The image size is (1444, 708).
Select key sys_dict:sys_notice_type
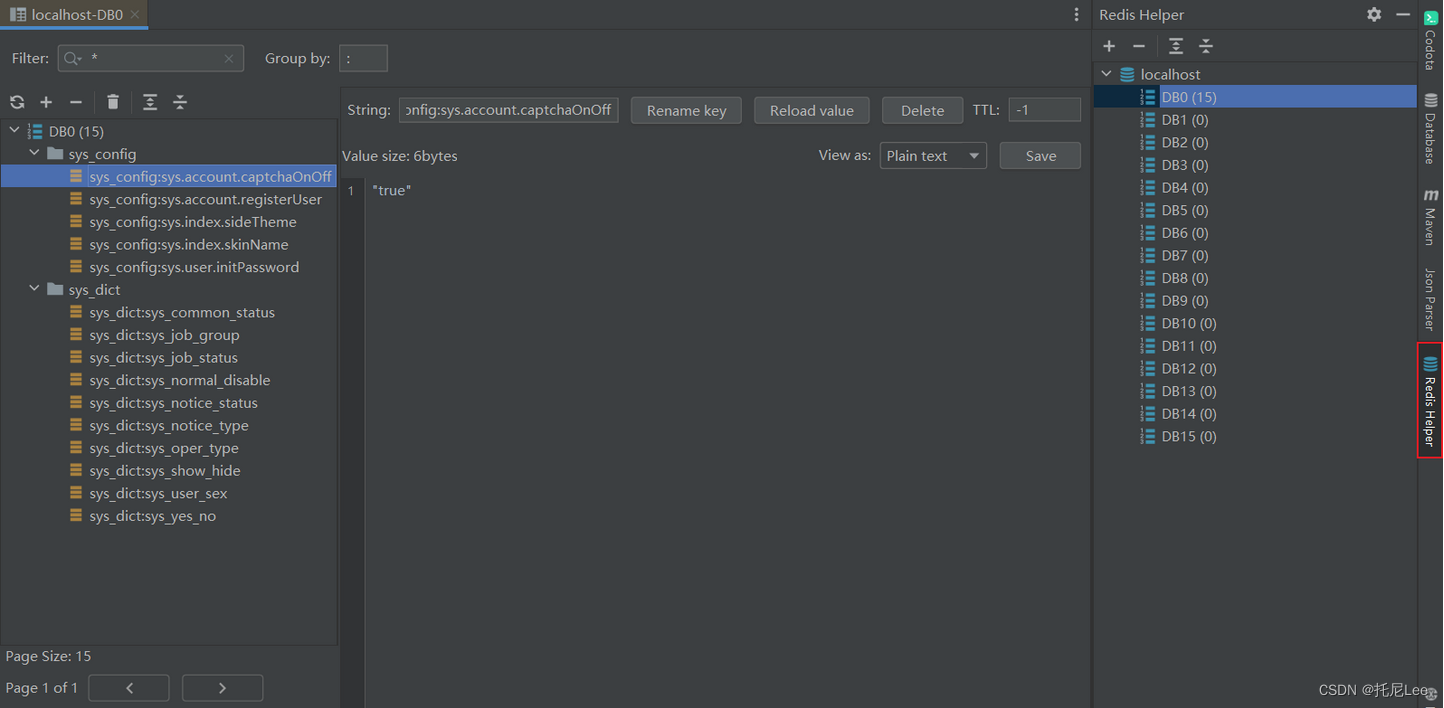tap(169, 425)
